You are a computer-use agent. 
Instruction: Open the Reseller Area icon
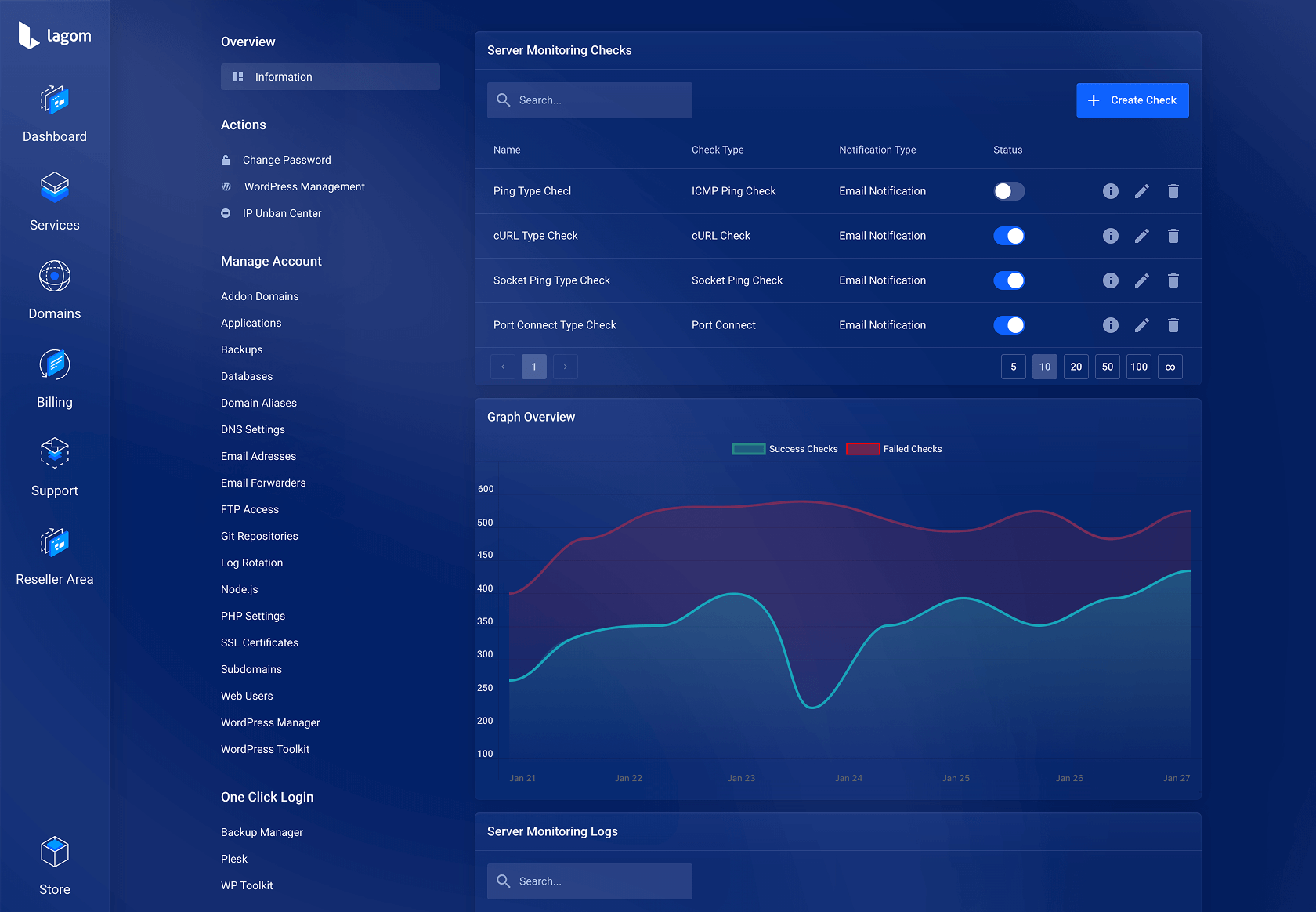55,542
